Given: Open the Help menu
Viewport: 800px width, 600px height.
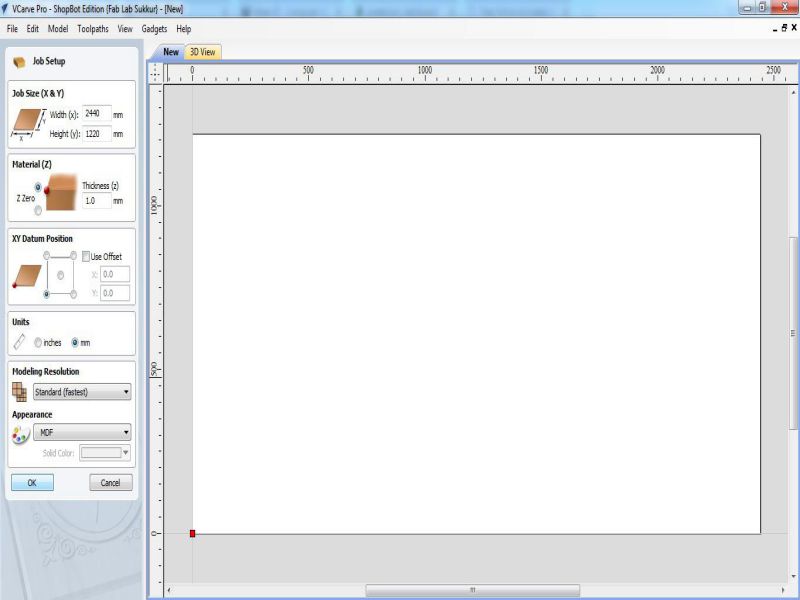Looking at the screenshot, I should pos(184,29).
